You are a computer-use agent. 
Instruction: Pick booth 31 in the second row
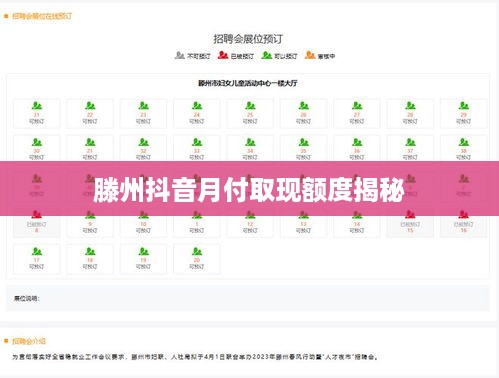click(90, 149)
